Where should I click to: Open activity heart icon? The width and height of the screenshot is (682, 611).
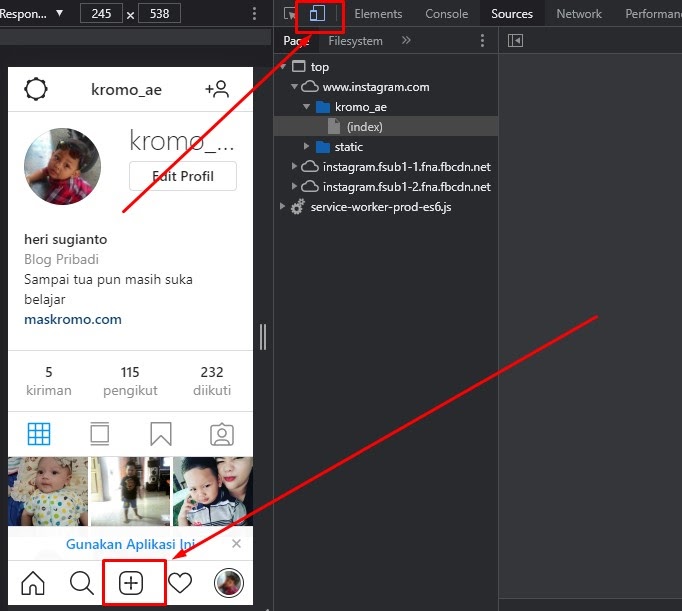pyautogui.click(x=180, y=583)
